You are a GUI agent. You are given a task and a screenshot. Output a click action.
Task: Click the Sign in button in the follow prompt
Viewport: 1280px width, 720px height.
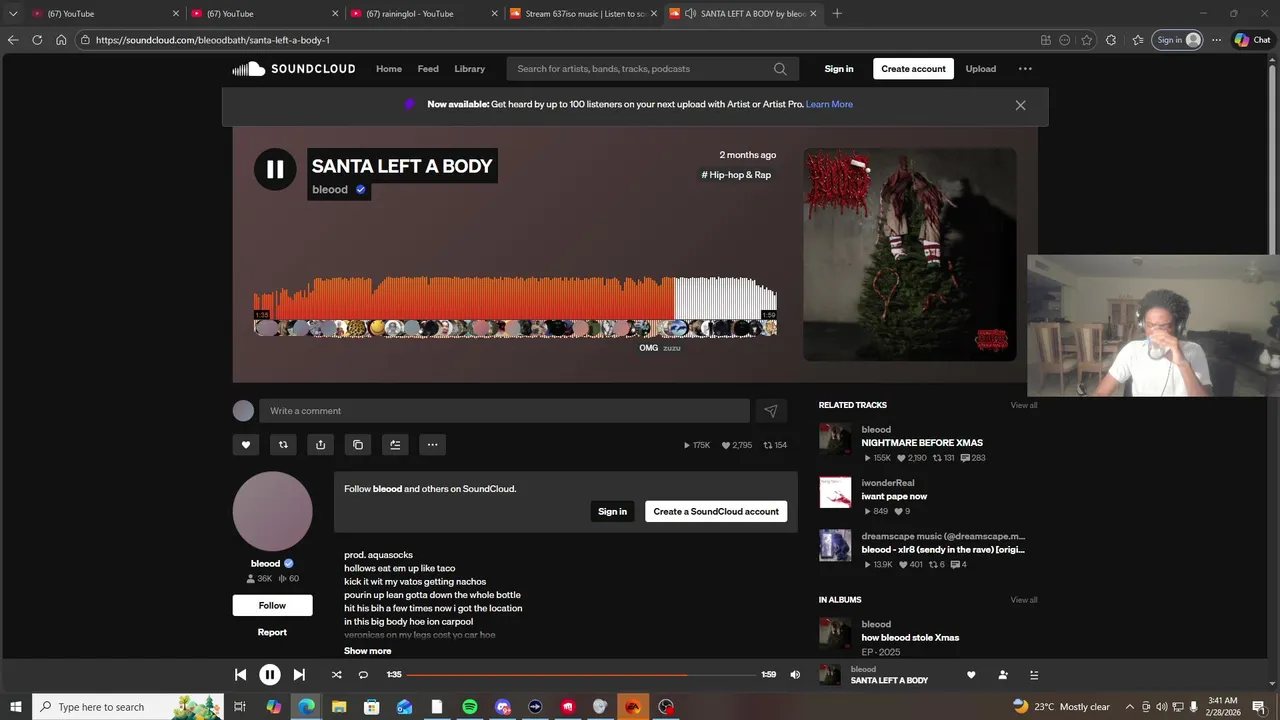[x=612, y=511]
